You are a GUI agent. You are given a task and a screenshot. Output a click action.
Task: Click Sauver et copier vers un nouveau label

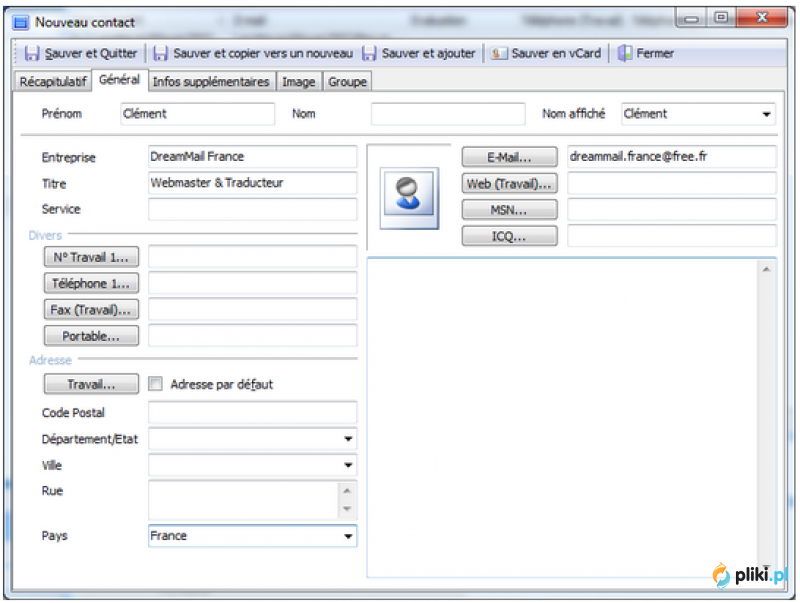263,53
